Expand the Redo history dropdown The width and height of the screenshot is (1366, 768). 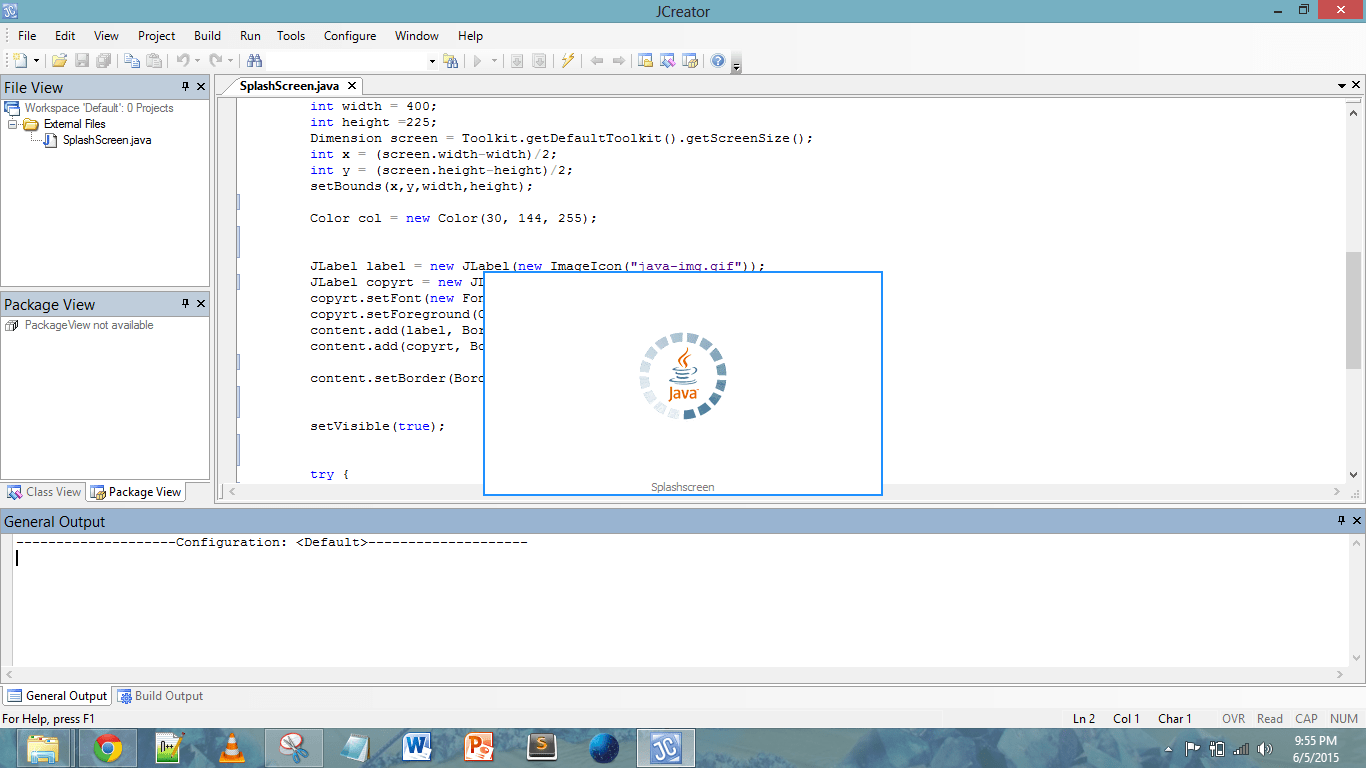tap(230, 61)
